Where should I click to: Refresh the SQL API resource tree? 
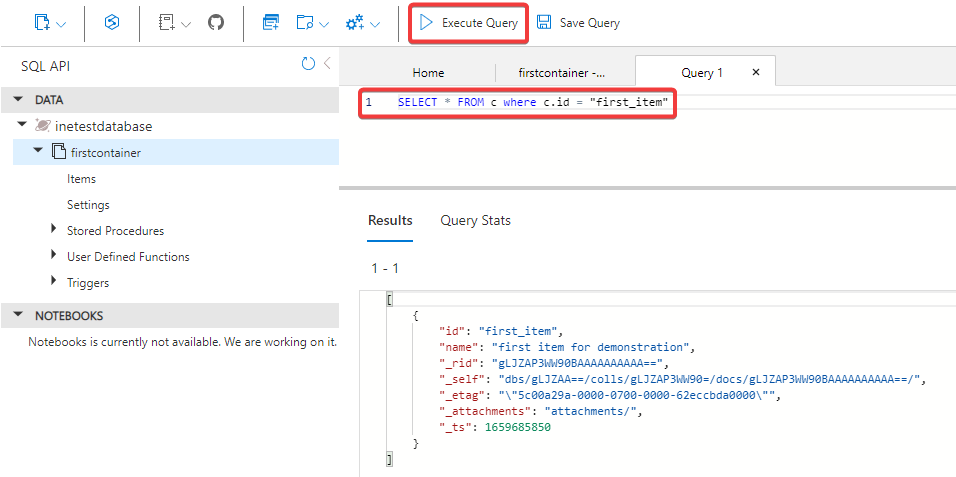coord(308,64)
